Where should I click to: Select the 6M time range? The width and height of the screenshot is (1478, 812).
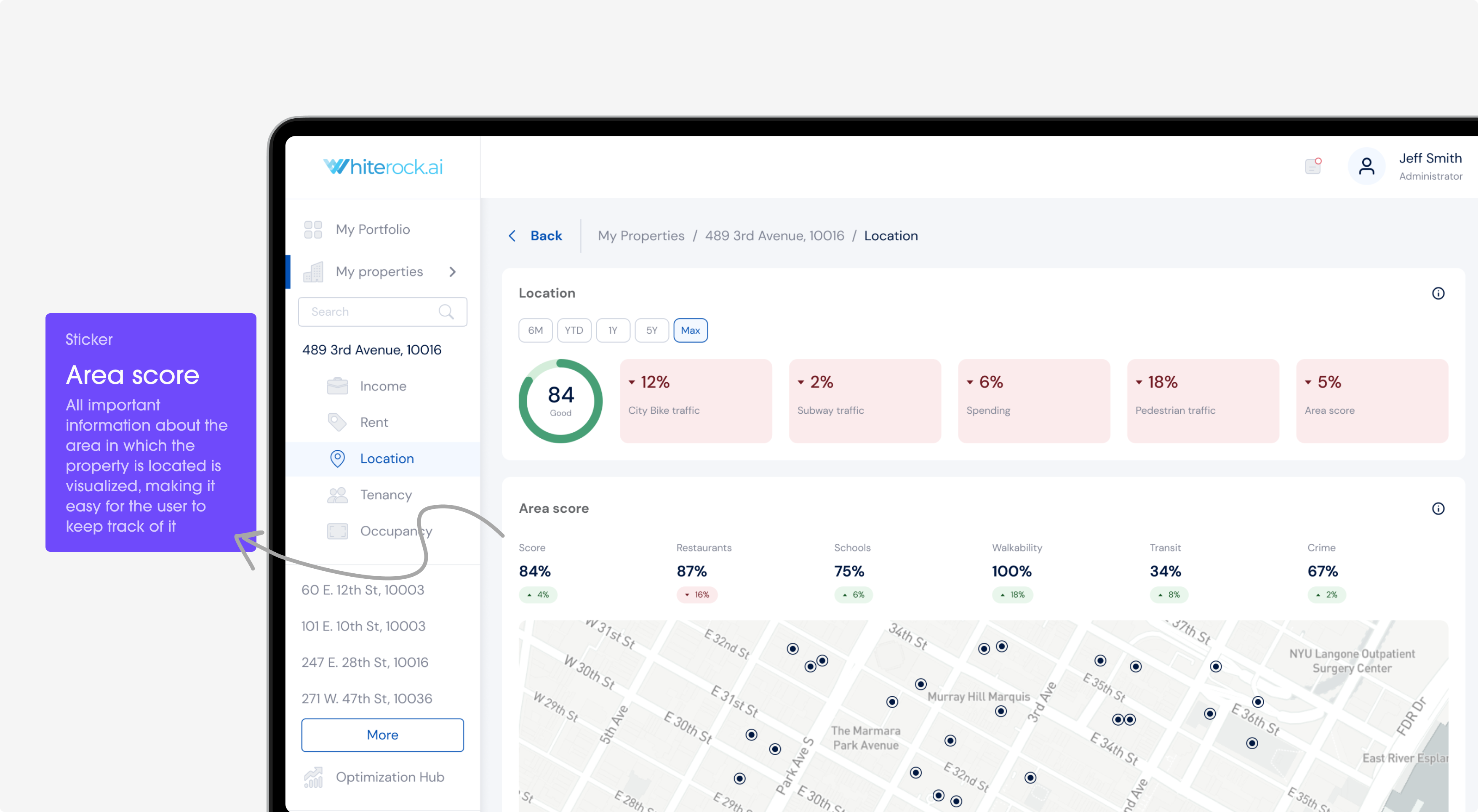pyautogui.click(x=535, y=330)
